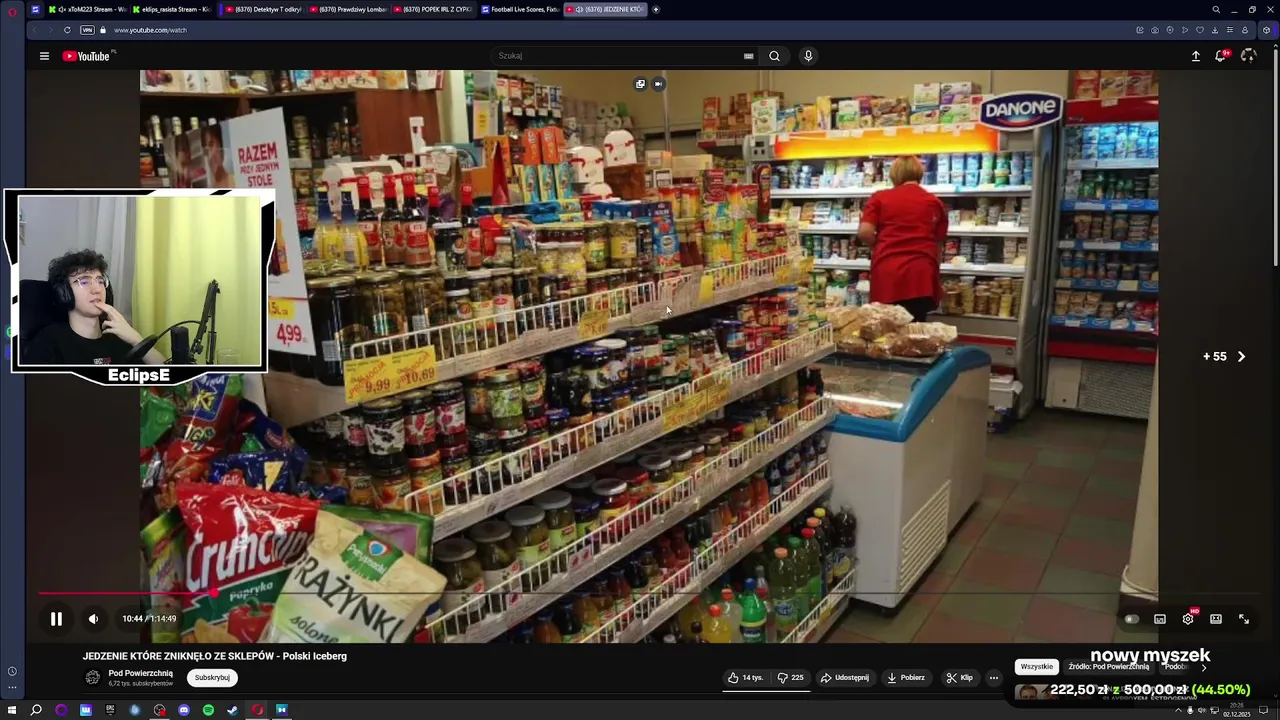Switch to POPEK IRL Z CYPKI tab
This screenshot has width=1280, height=720.
click(x=432, y=9)
